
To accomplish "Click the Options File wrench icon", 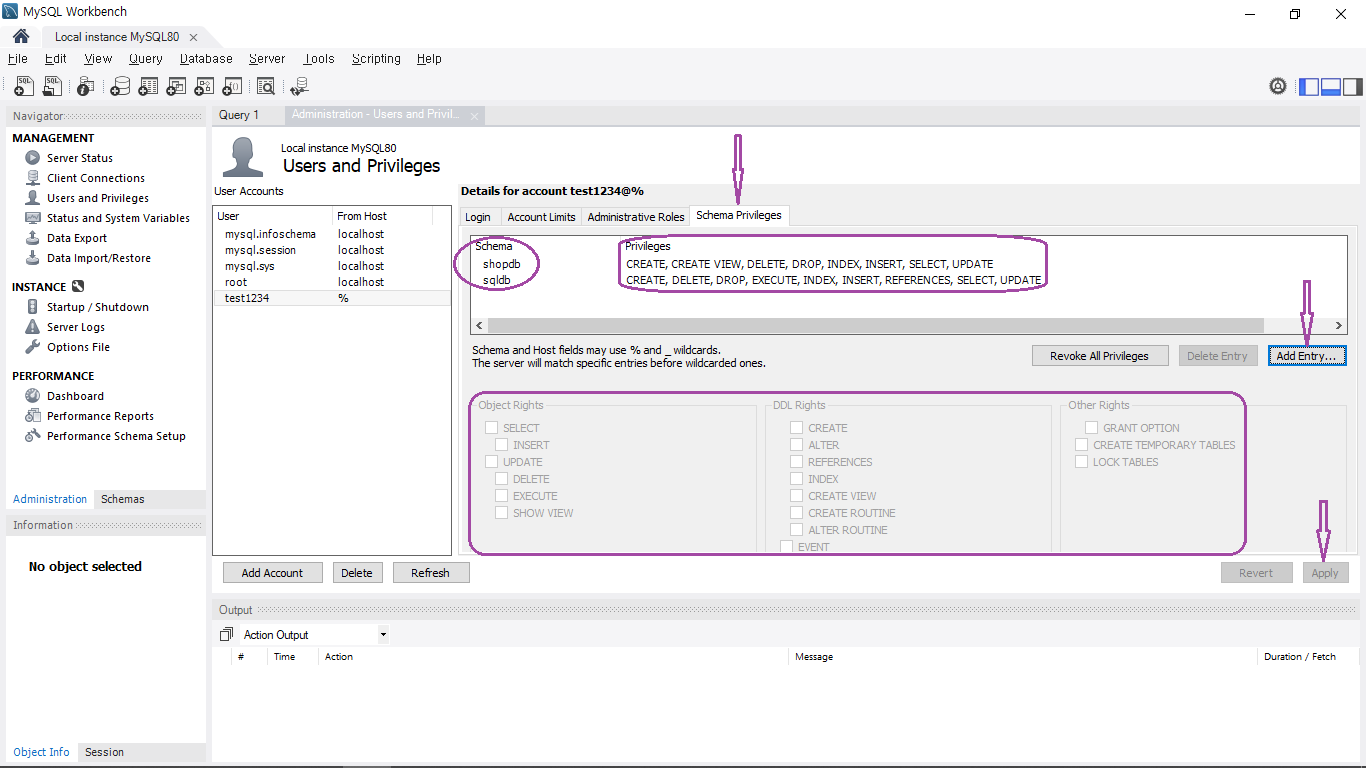I will point(33,347).
